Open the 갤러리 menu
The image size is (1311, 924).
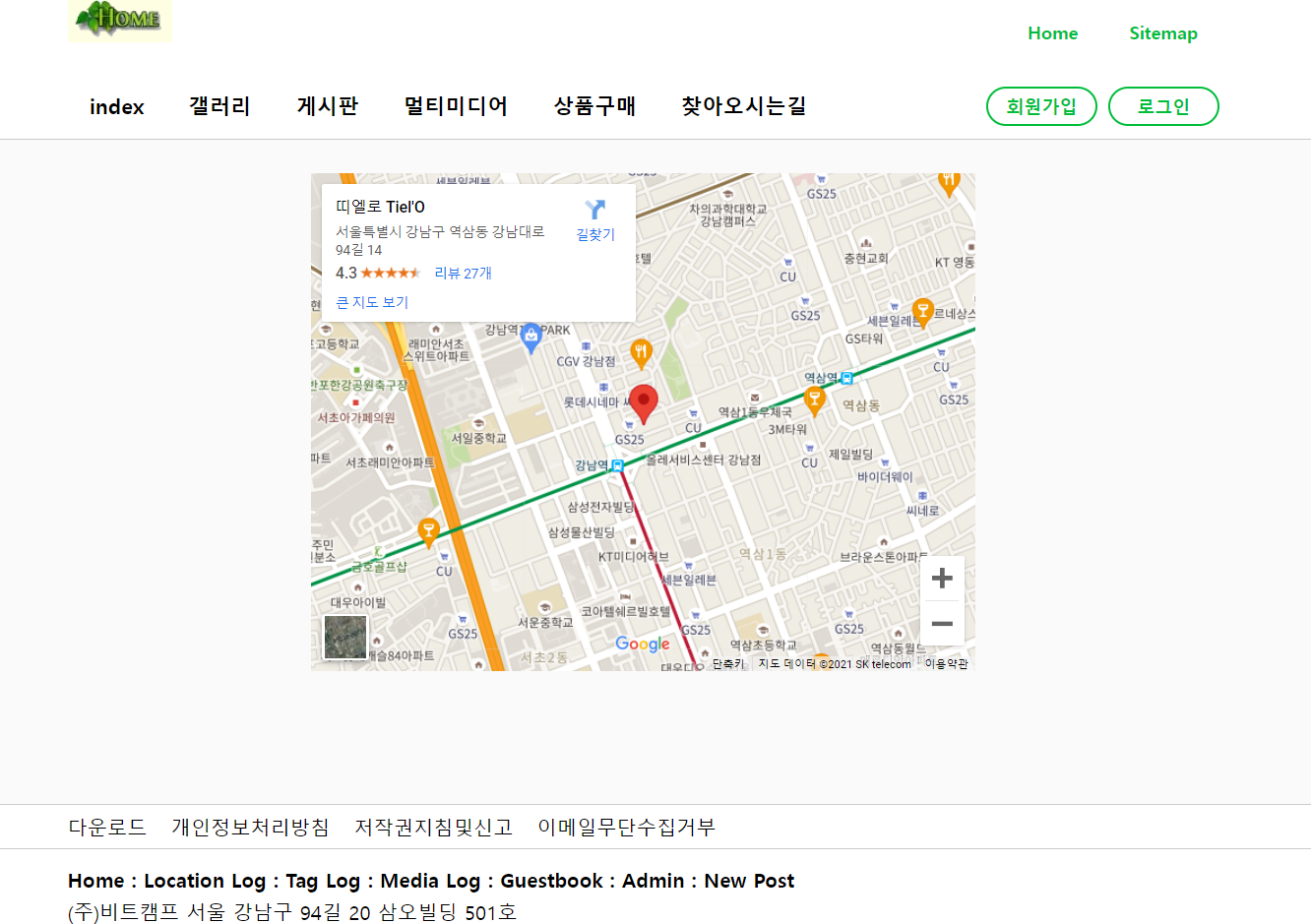(219, 106)
